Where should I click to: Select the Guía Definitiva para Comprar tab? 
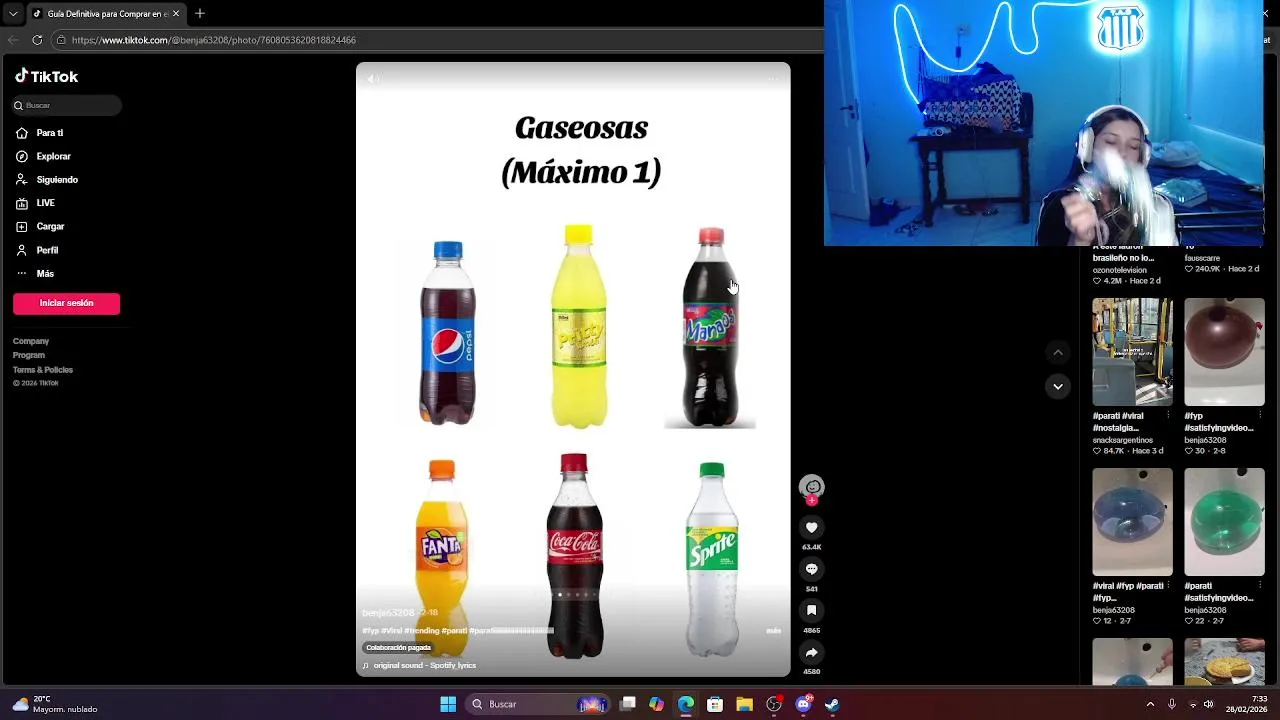coord(105,13)
